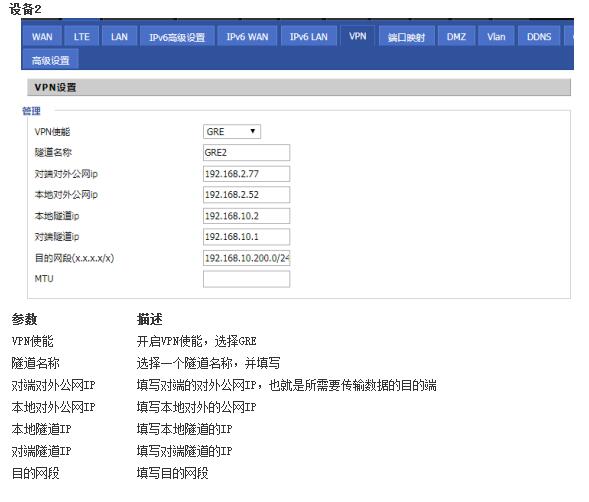Click the 参数 column heading
Image resolution: width=589 pixels, height=502 pixels.
(x=24, y=319)
